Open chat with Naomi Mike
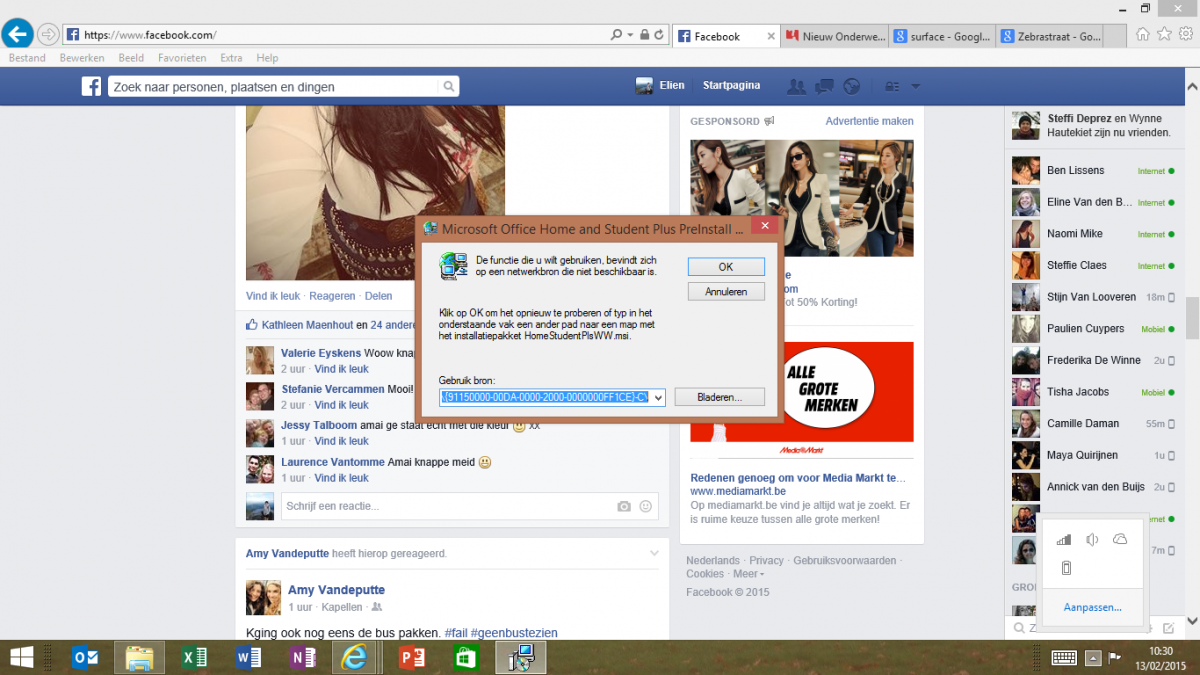This screenshot has height=675, width=1200. pyautogui.click(x=1093, y=233)
